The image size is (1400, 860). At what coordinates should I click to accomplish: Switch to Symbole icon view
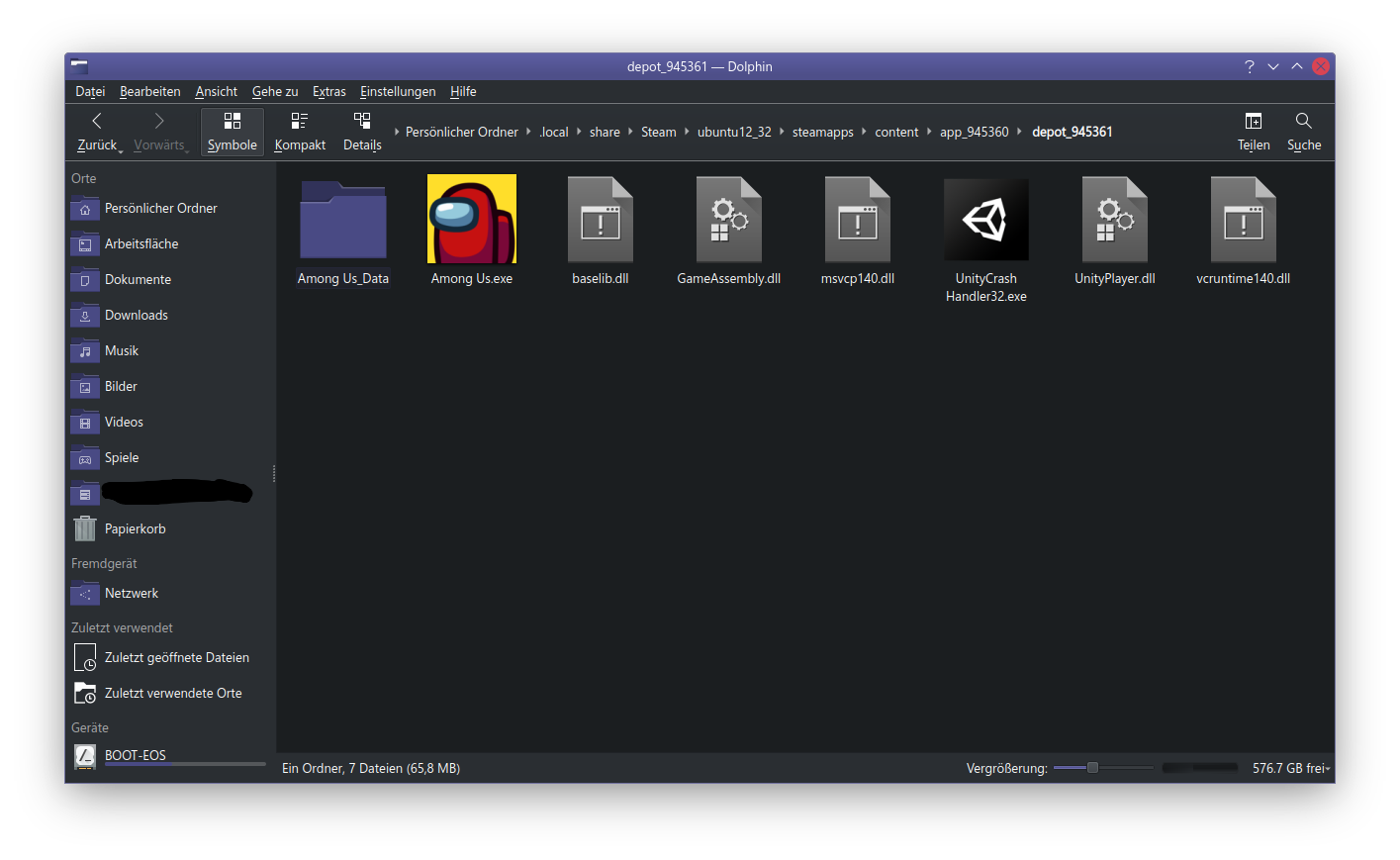[x=233, y=132]
